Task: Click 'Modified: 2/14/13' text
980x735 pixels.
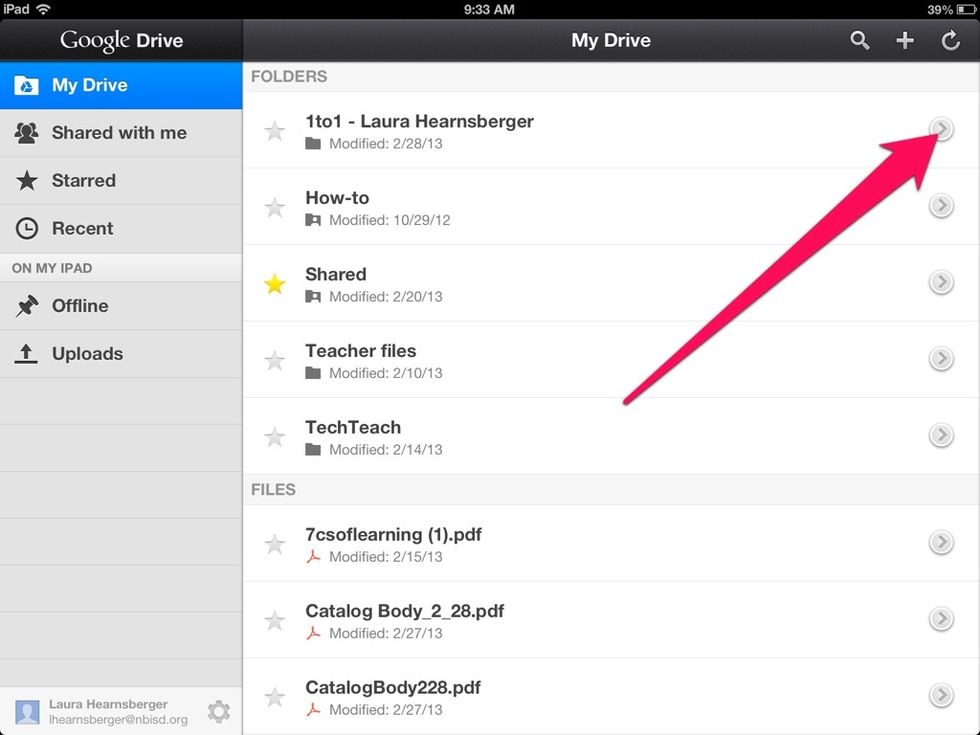Action: click(386, 450)
